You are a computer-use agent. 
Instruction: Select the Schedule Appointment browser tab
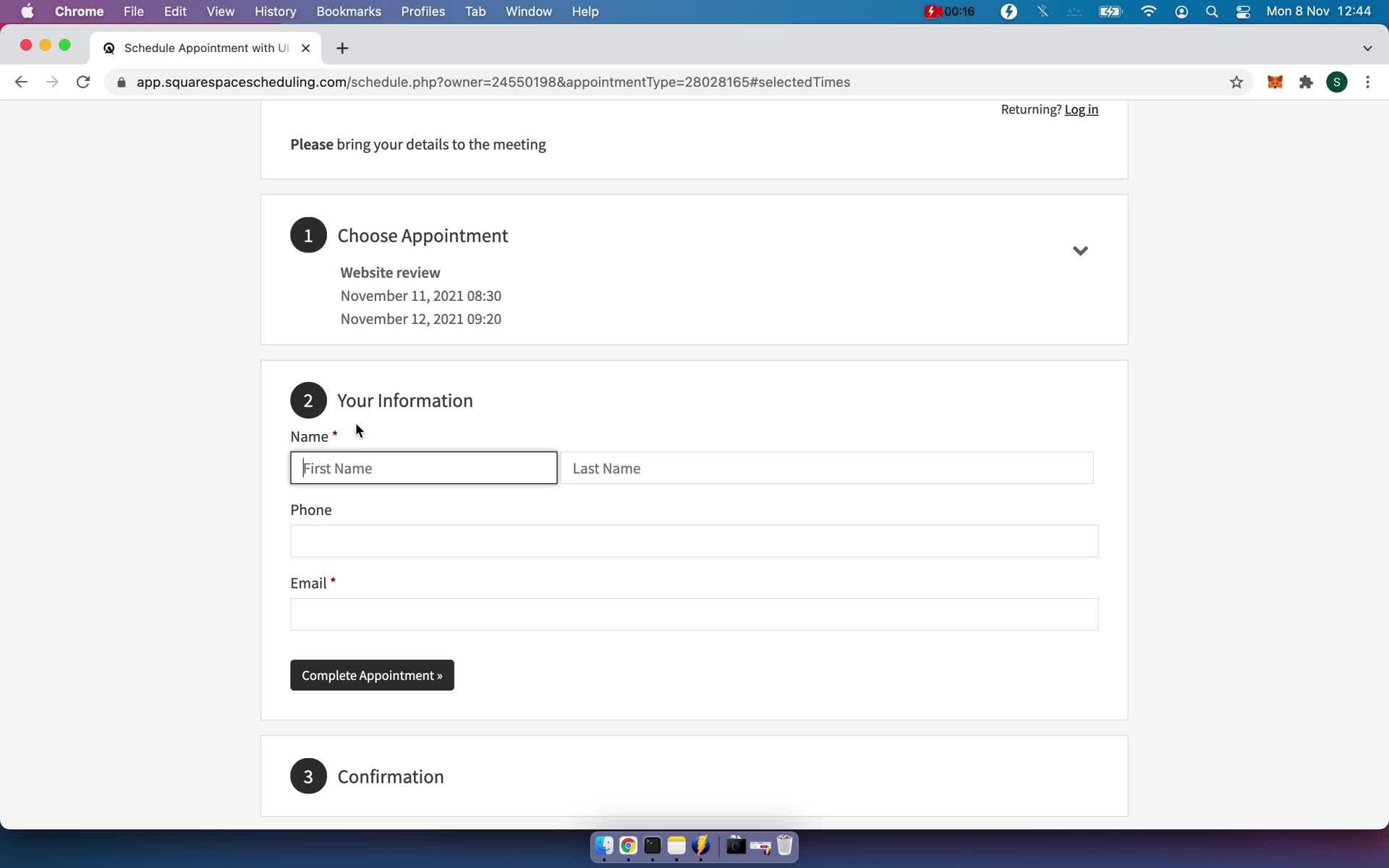(x=205, y=48)
